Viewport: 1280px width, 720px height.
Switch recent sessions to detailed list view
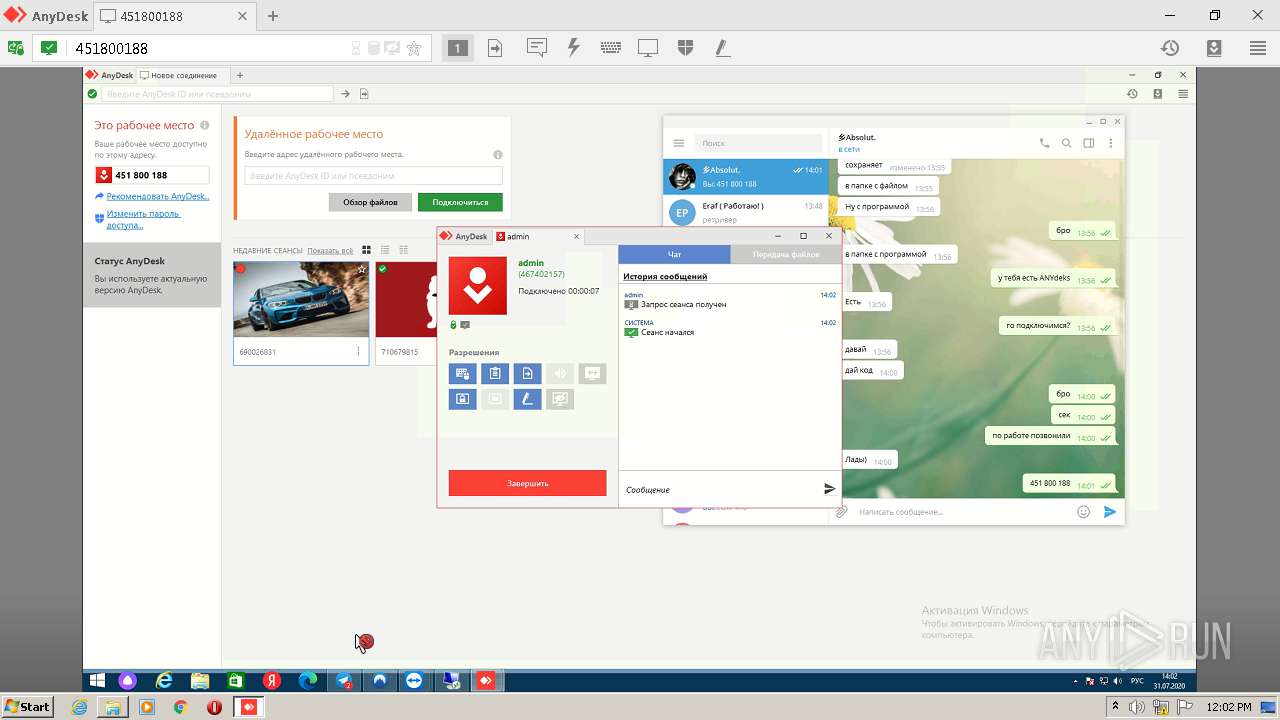click(403, 250)
